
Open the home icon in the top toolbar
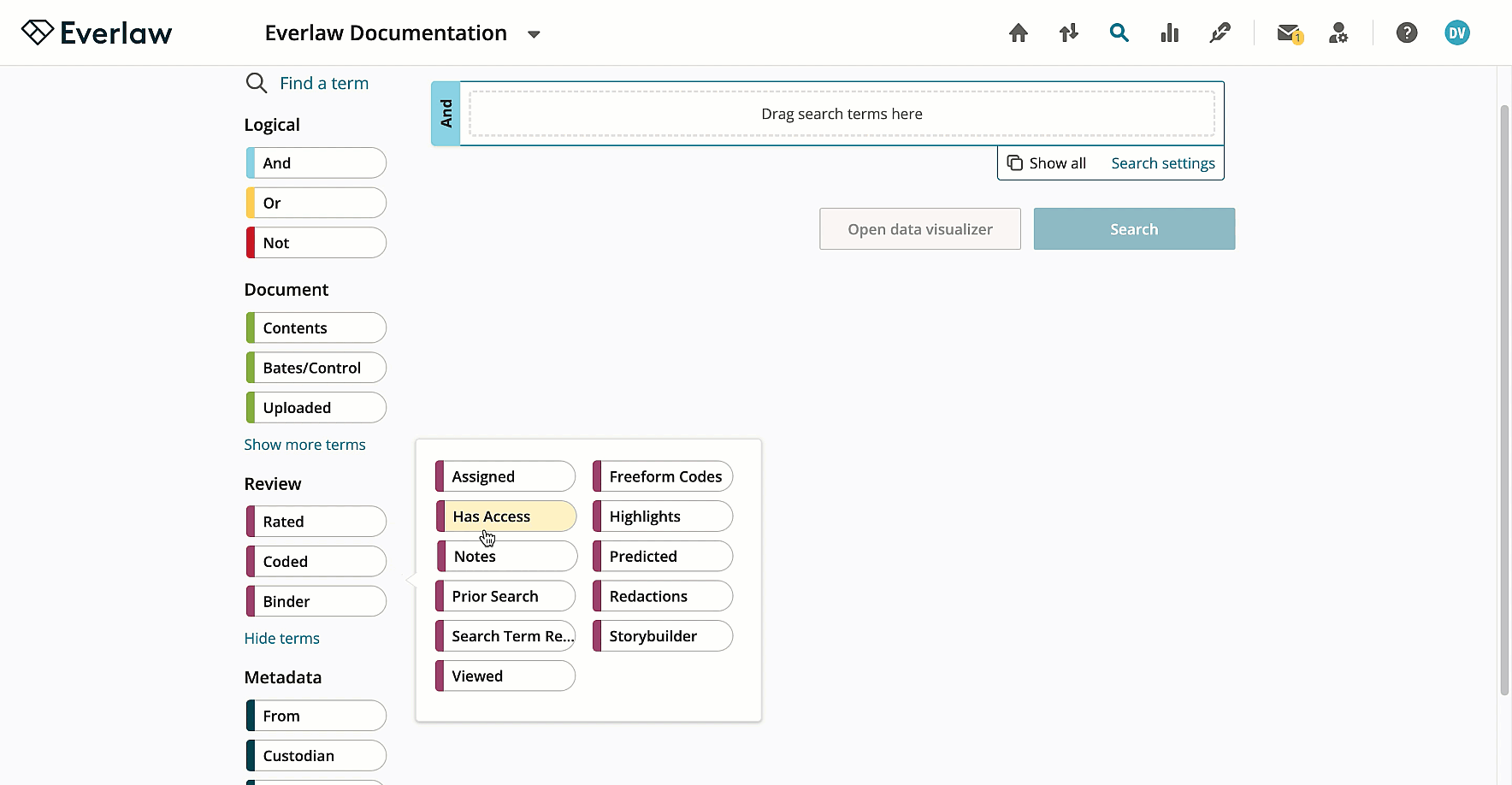[x=1018, y=32]
